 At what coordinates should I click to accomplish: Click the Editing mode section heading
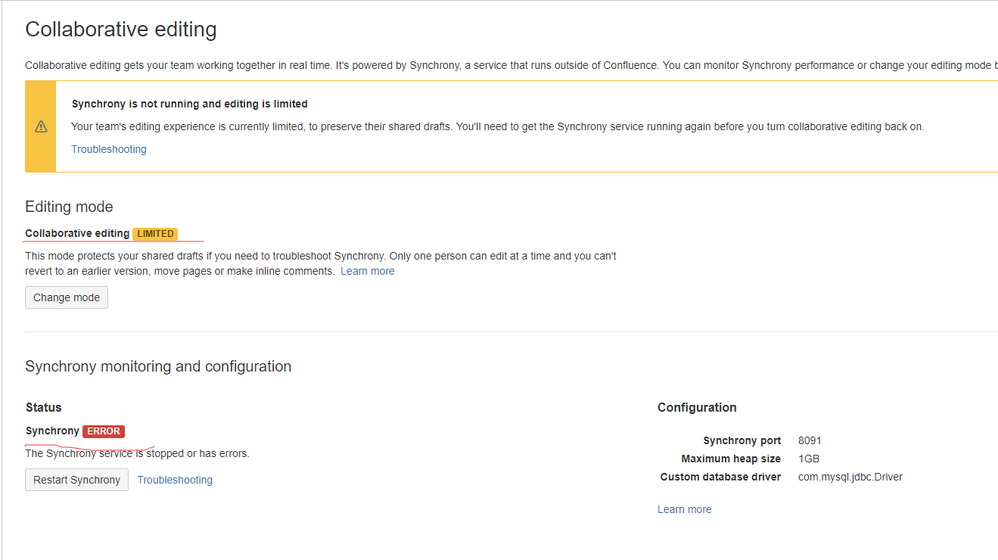(x=69, y=207)
